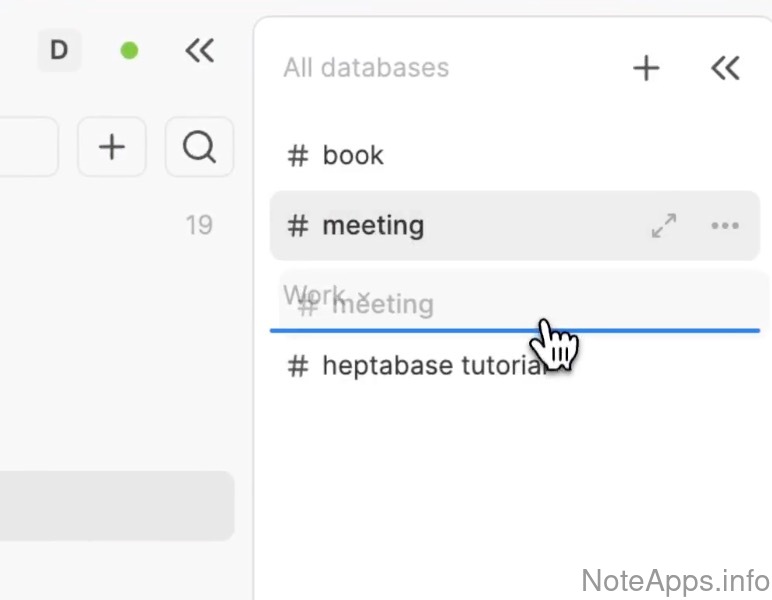Click the green sync status dot

tap(129, 50)
